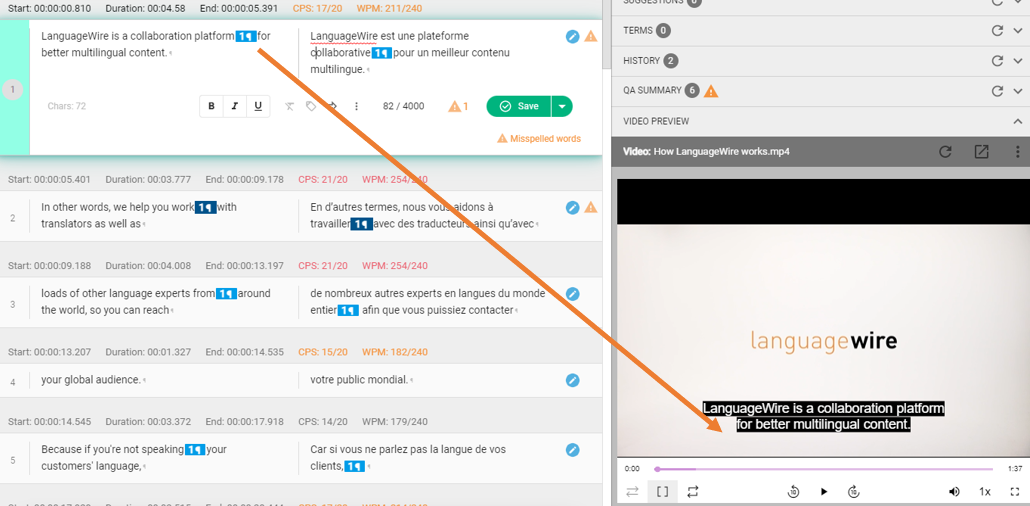Play the video

point(824,492)
